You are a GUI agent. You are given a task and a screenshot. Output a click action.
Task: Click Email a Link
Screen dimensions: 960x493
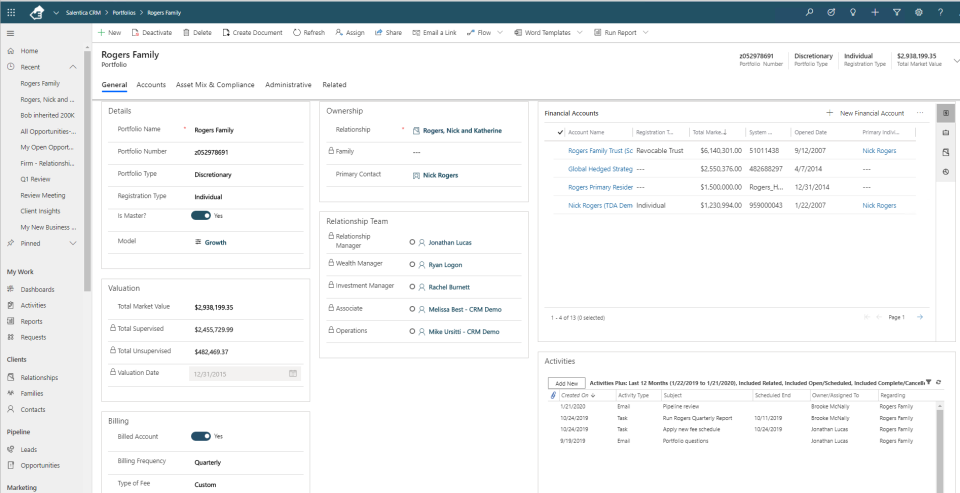coord(435,32)
